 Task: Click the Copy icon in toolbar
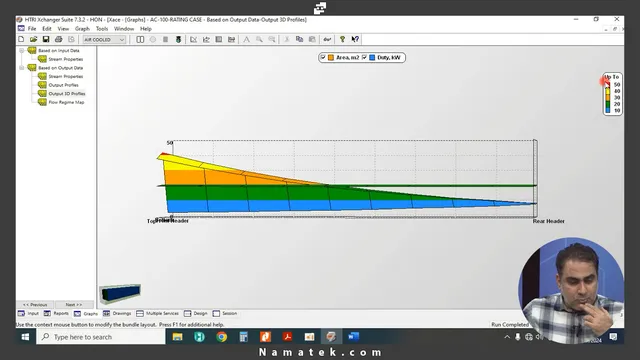[299, 39]
